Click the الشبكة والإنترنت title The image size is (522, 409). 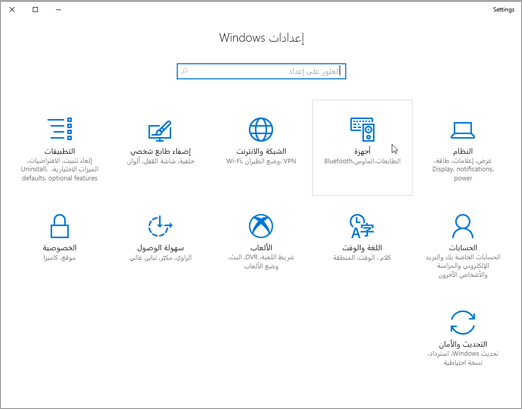261,152
